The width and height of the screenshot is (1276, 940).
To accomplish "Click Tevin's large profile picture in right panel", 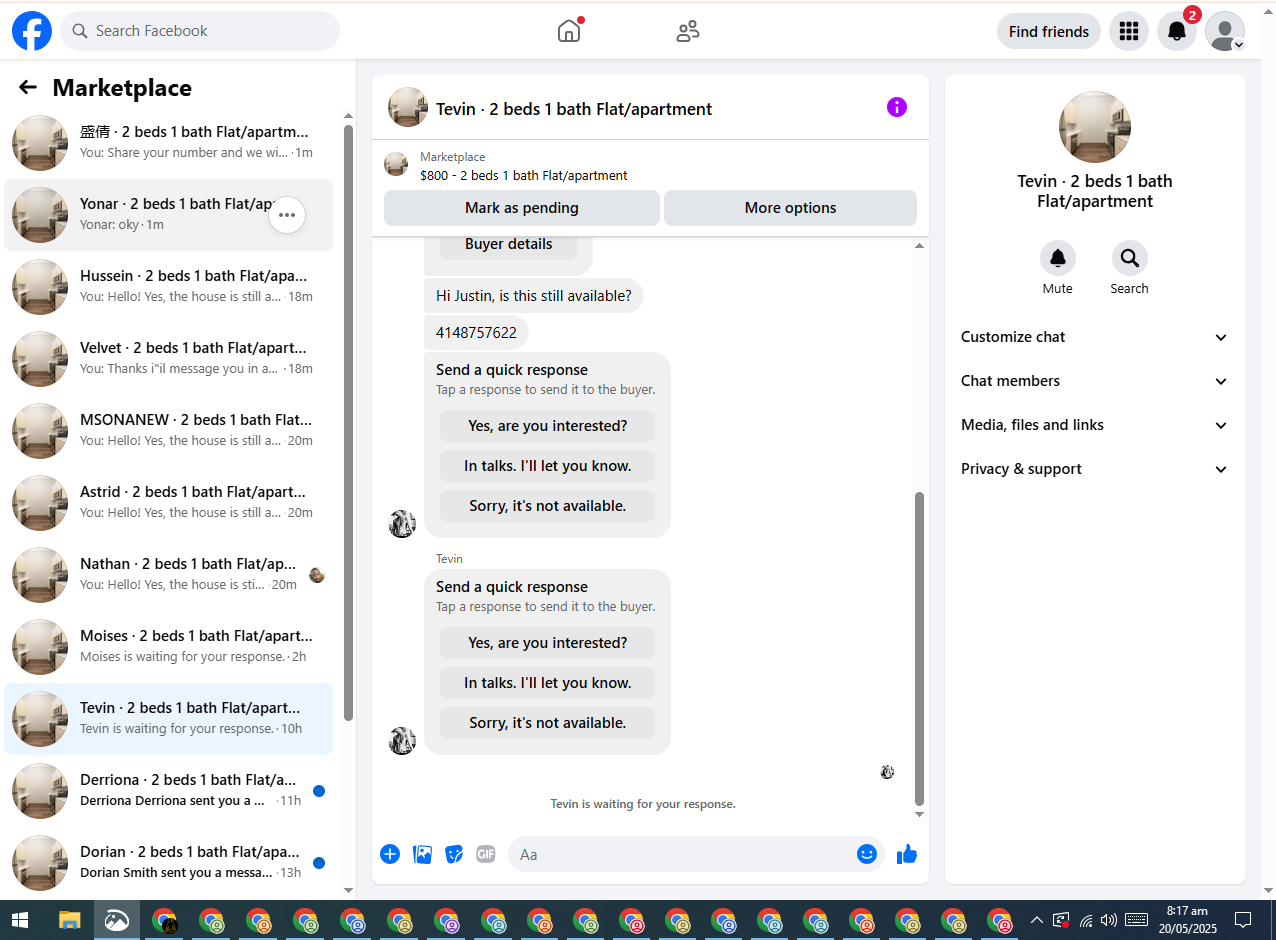I will [x=1095, y=127].
